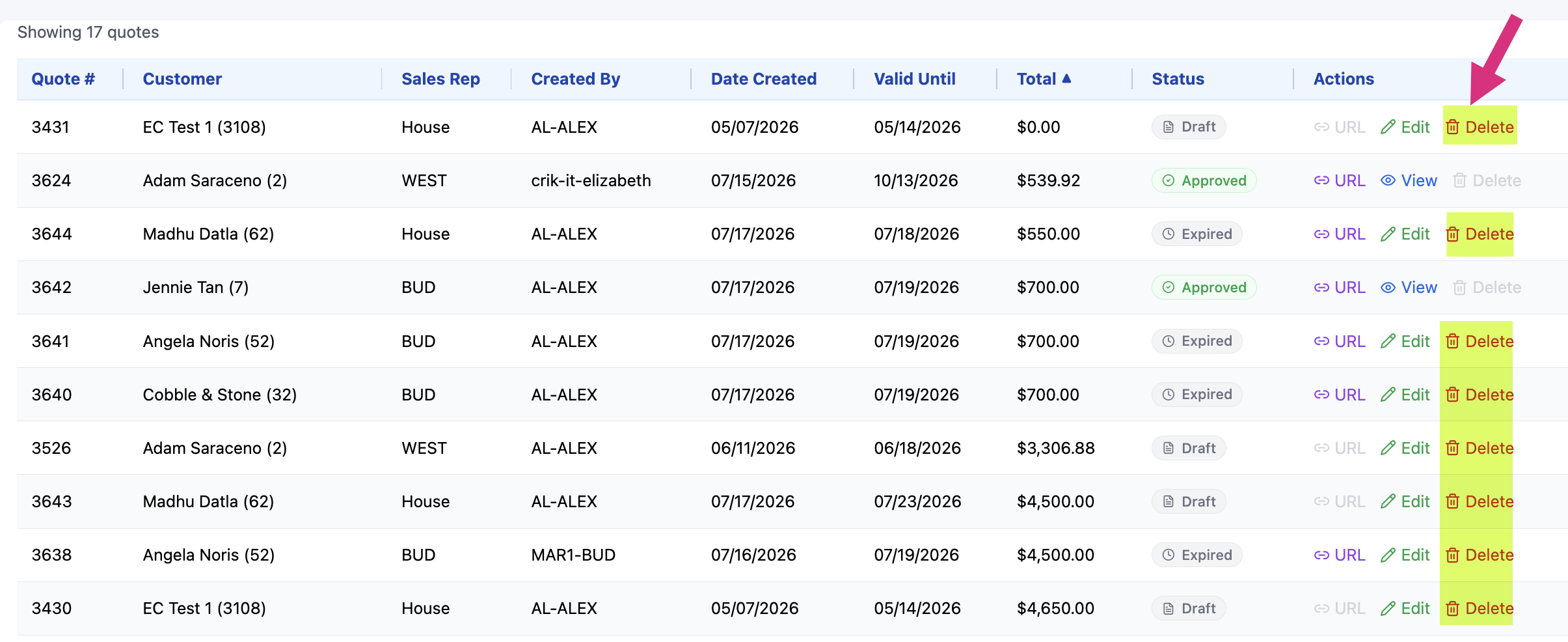Delete quote 3640 for Cobble & Stone

[1480, 395]
